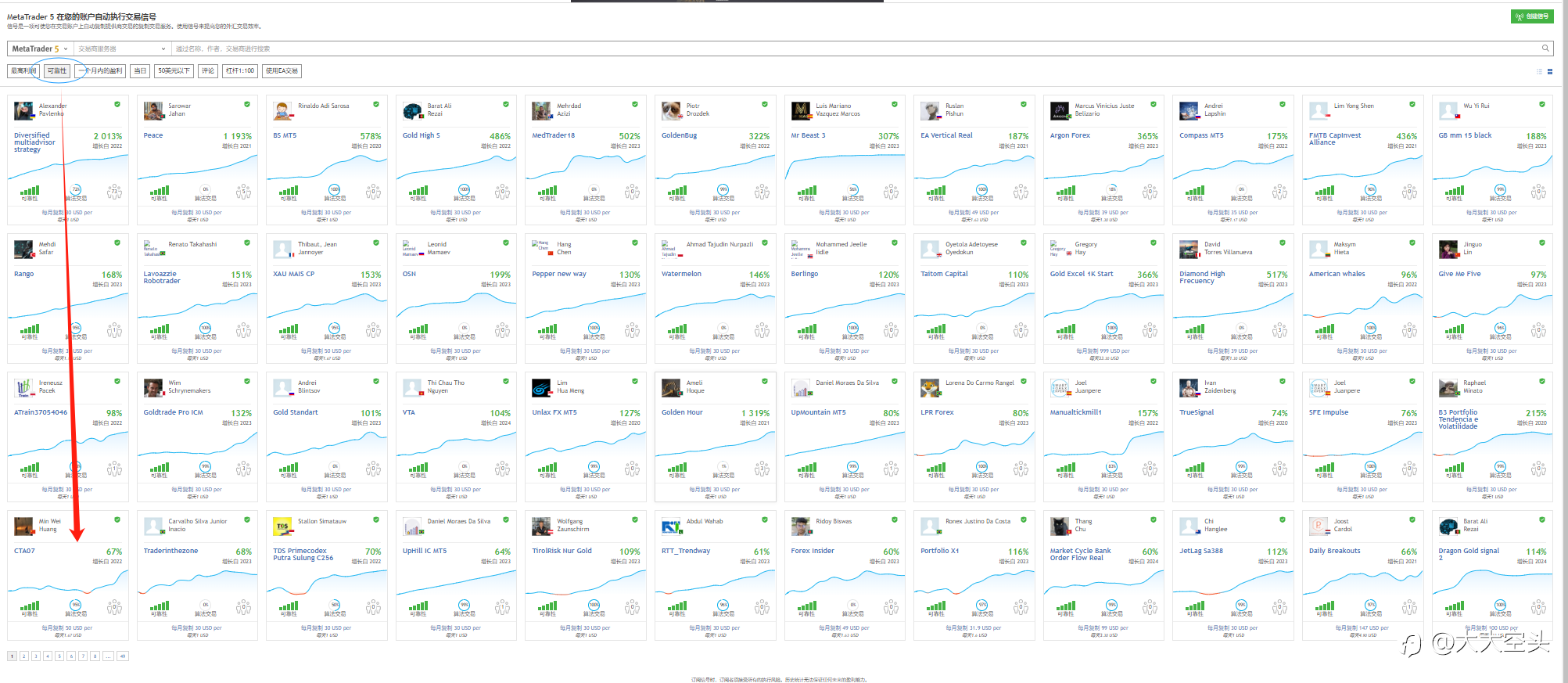
Task: Click subscribers icon on Compass MT5 card
Action: [1279, 191]
